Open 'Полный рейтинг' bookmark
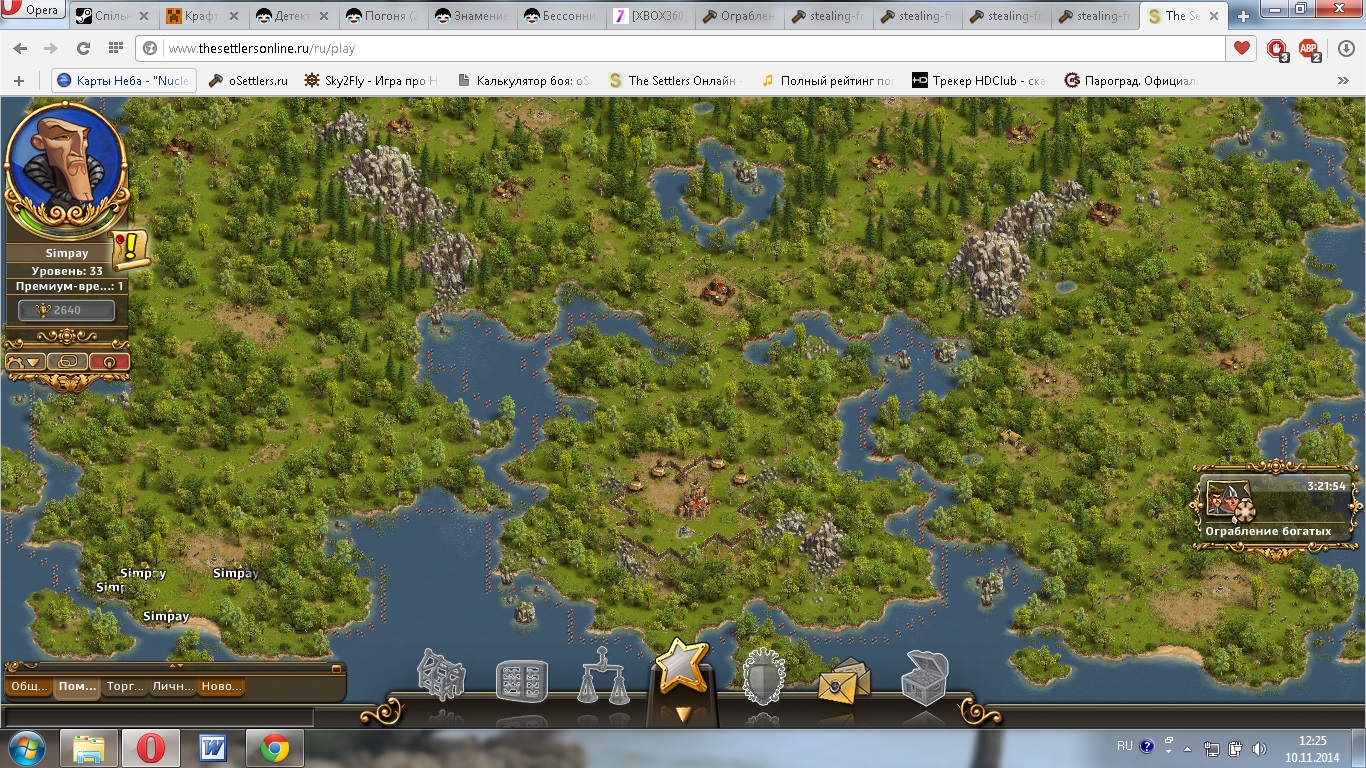This screenshot has height=768, width=1366. tap(828, 80)
